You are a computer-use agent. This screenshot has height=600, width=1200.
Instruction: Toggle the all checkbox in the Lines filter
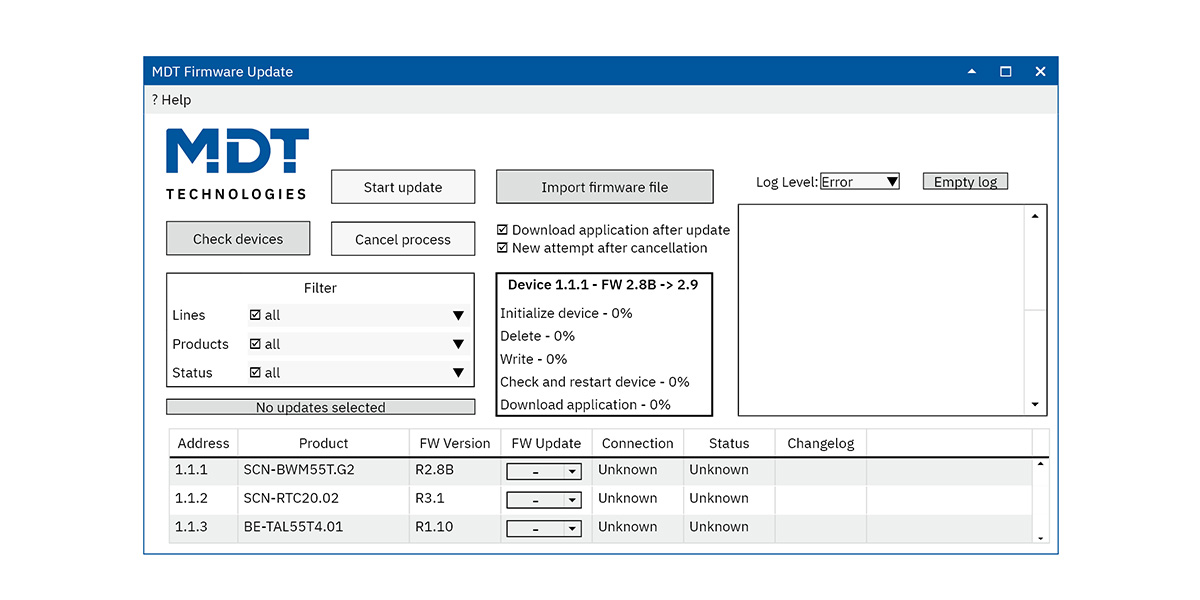(x=253, y=315)
